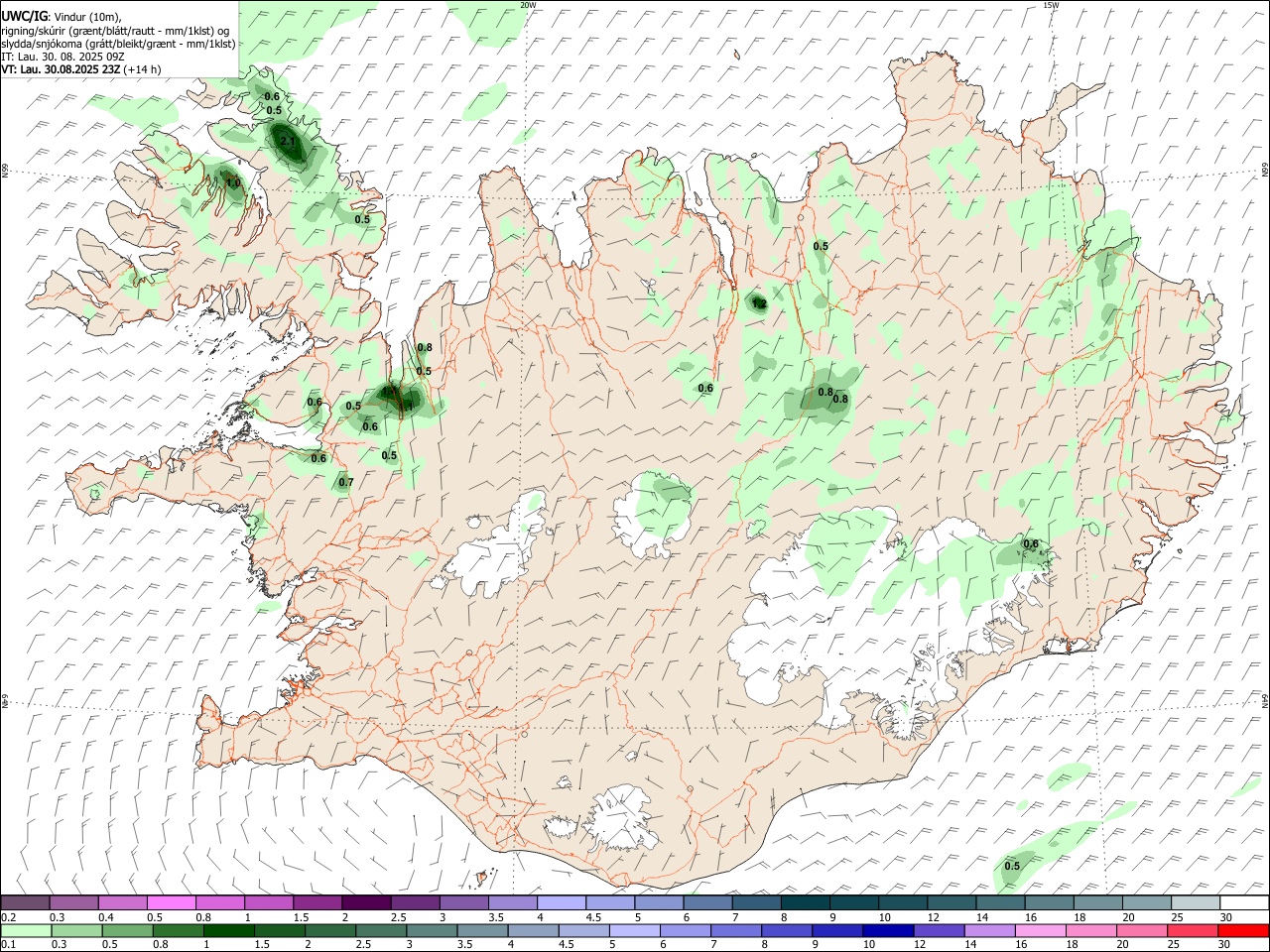1270x952 pixels.
Task: Click the 2.1 precipitation value in the Westfjords
Action: (x=288, y=143)
